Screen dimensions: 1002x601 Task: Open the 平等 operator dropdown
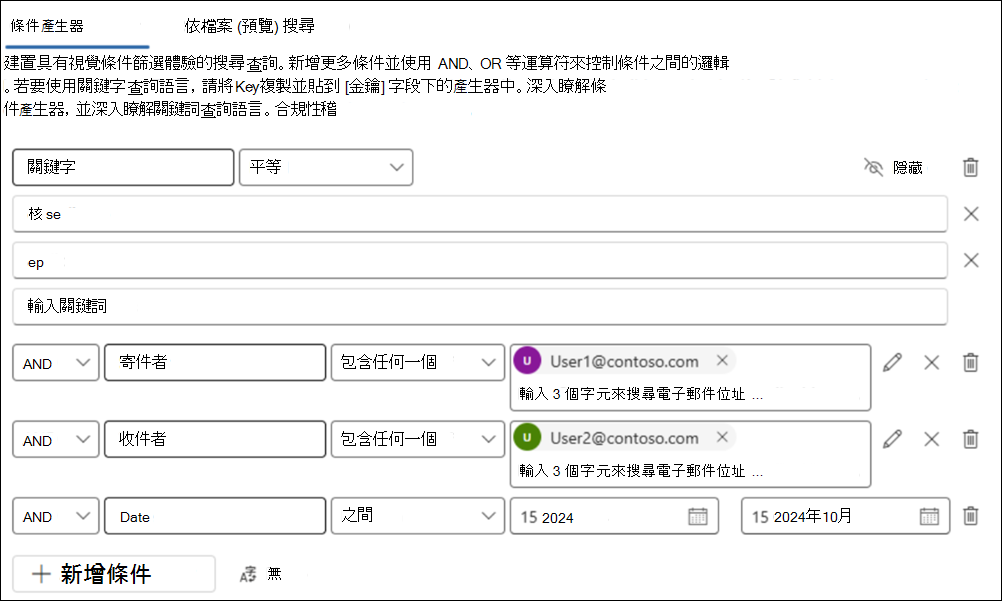pos(325,167)
